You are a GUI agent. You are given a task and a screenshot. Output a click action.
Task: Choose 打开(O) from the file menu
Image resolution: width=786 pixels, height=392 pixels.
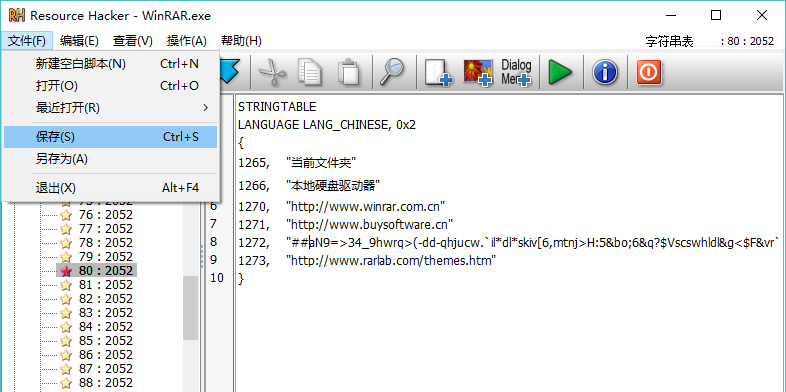point(110,86)
